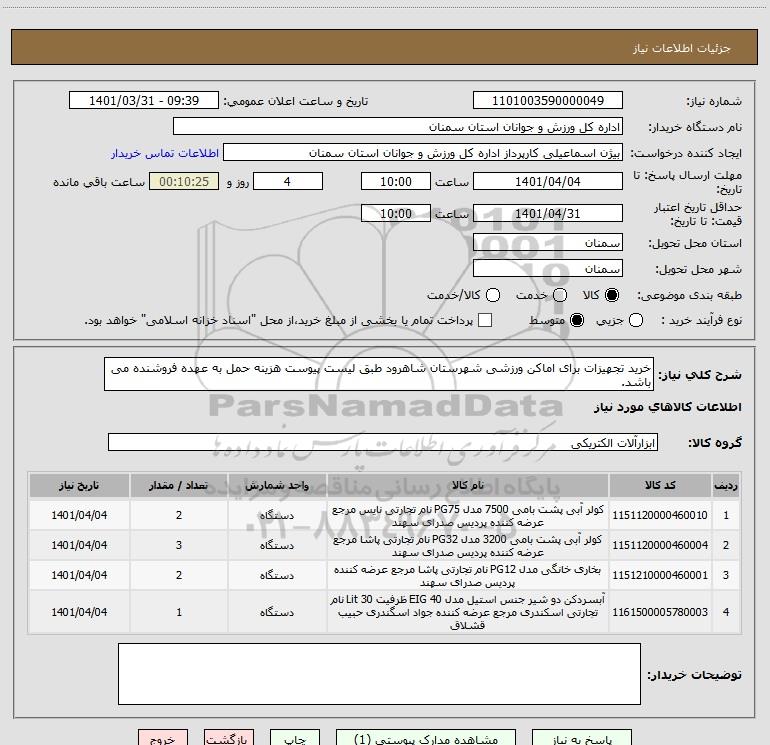Screen dimensions: 770x745
Task: Click the واحد شمارش column header
Action: click(x=277, y=485)
